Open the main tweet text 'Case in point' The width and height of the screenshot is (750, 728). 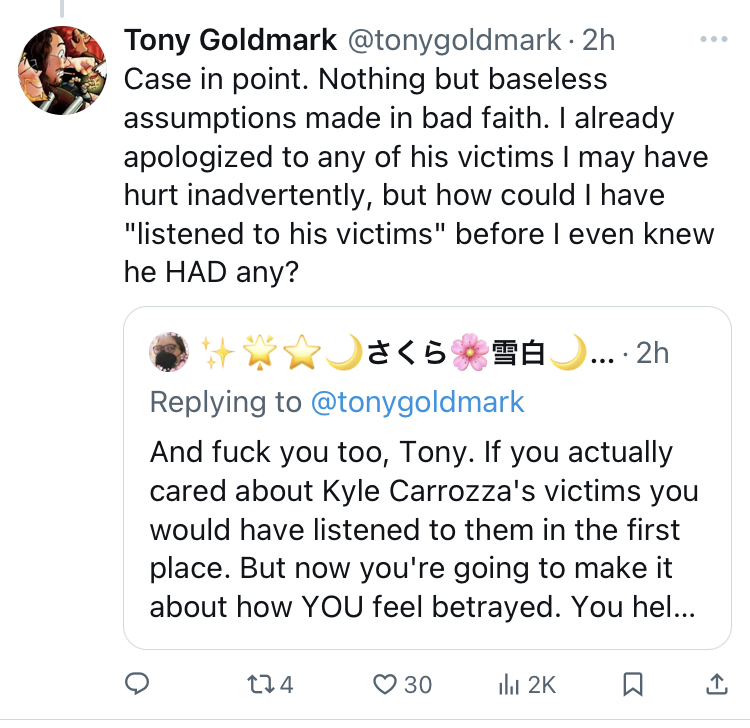(x=419, y=176)
